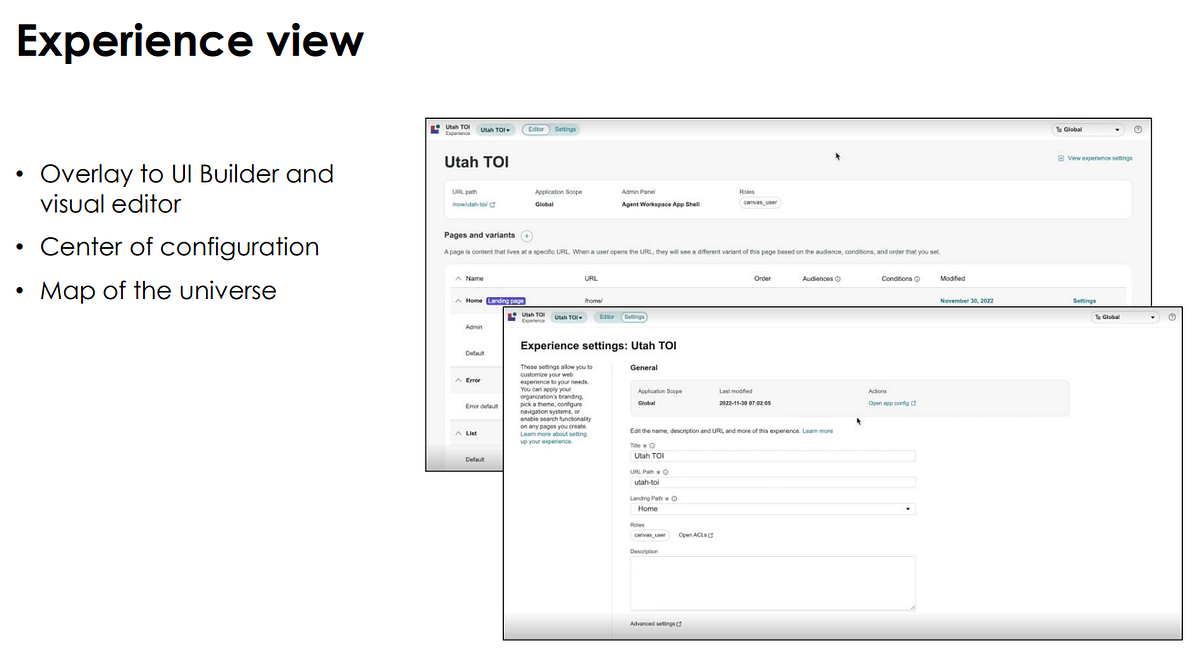Click the Utah TOI Experience logo icon
Screen dimensions: 1200x650
[x=433, y=129]
